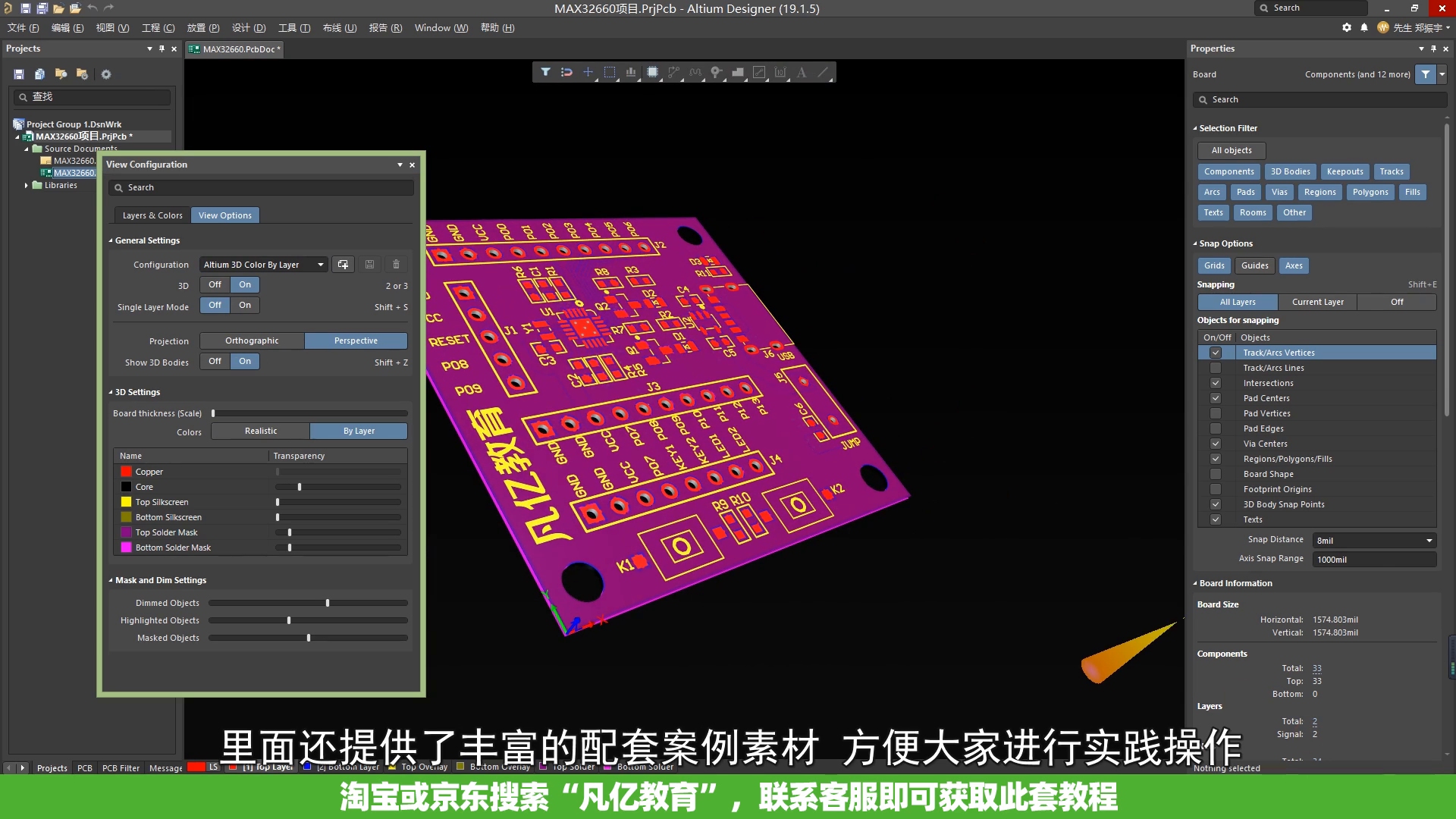Activate the interactive routing tool

coord(674,72)
